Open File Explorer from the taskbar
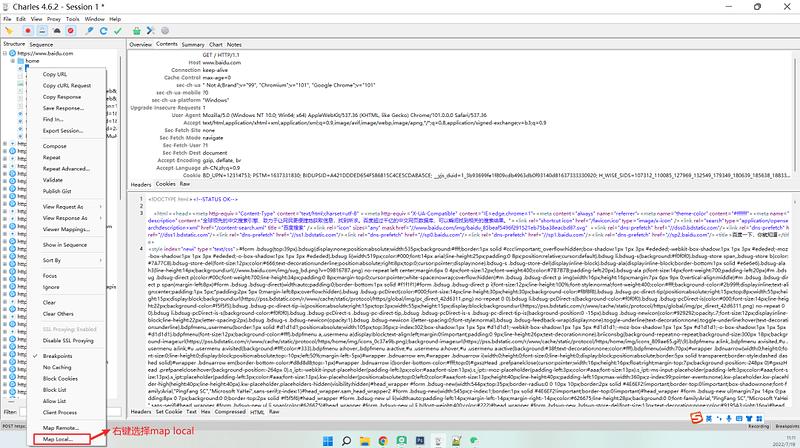The width and height of the screenshot is (800, 448). [365, 440]
